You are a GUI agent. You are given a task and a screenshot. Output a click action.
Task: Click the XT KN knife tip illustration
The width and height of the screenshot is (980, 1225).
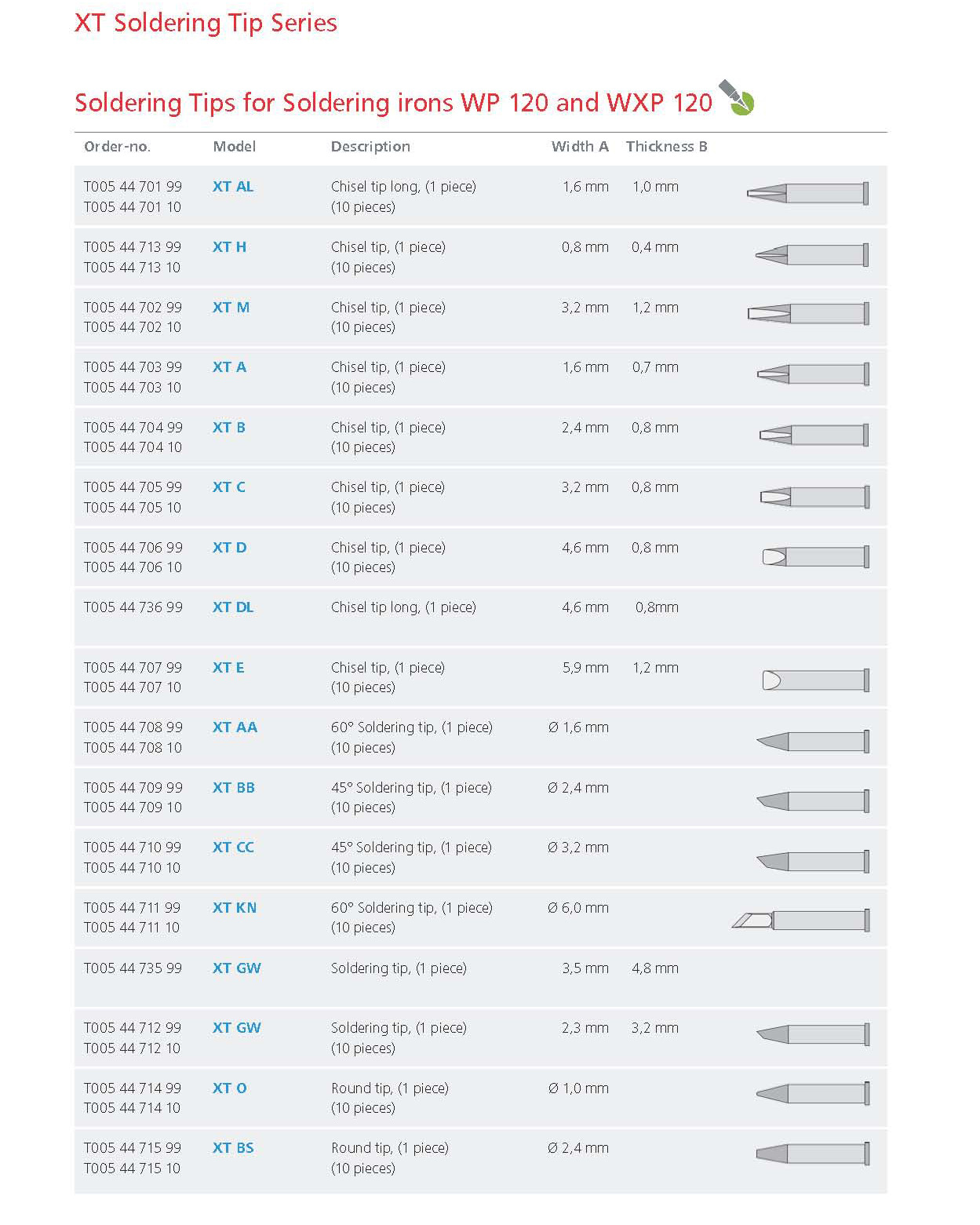(x=800, y=920)
